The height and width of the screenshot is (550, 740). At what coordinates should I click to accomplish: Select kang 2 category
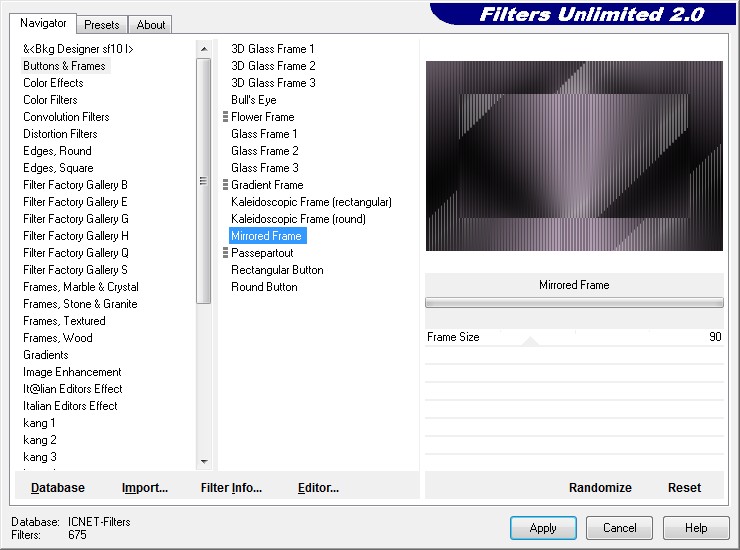point(40,440)
